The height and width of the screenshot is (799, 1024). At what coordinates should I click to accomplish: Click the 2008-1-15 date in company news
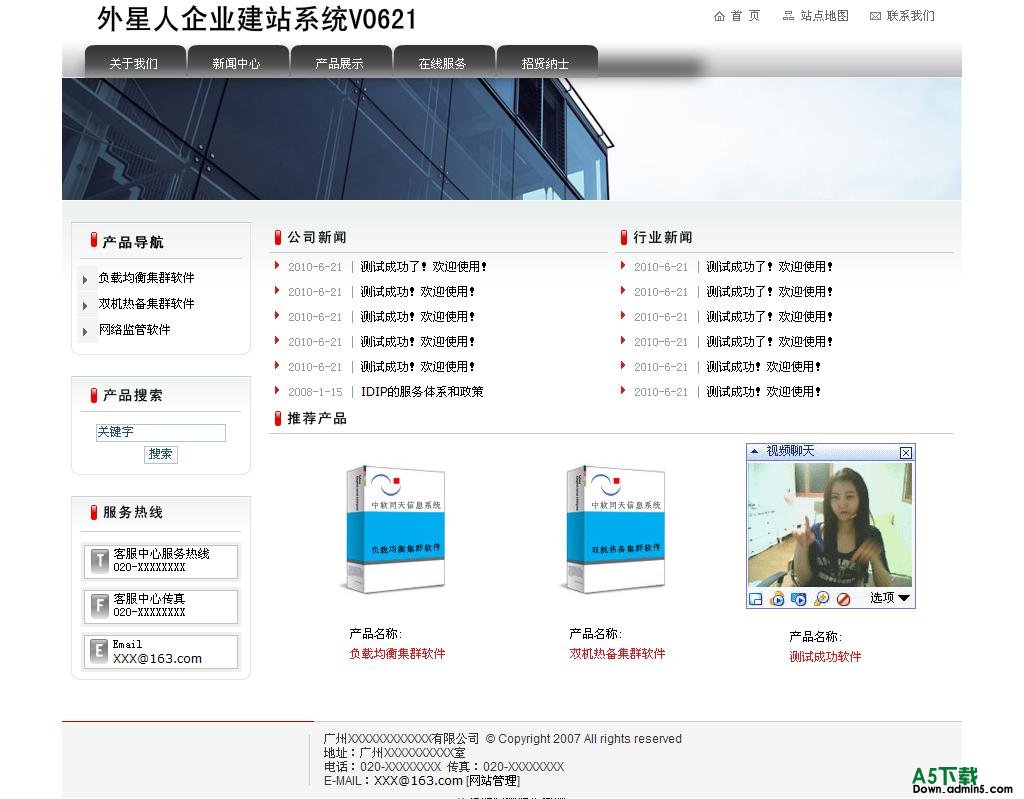pos(315,392)
